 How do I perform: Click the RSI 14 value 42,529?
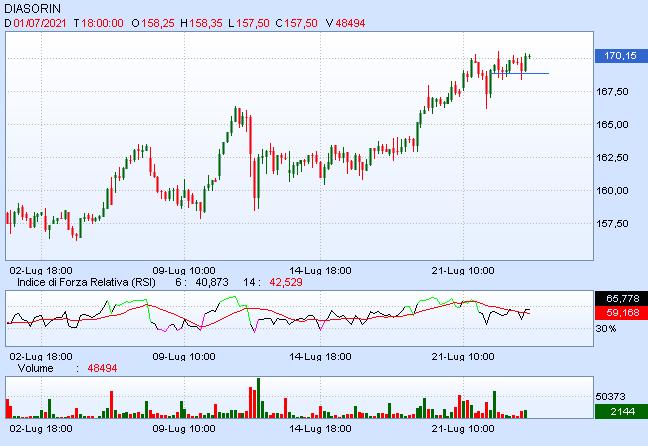286,282
